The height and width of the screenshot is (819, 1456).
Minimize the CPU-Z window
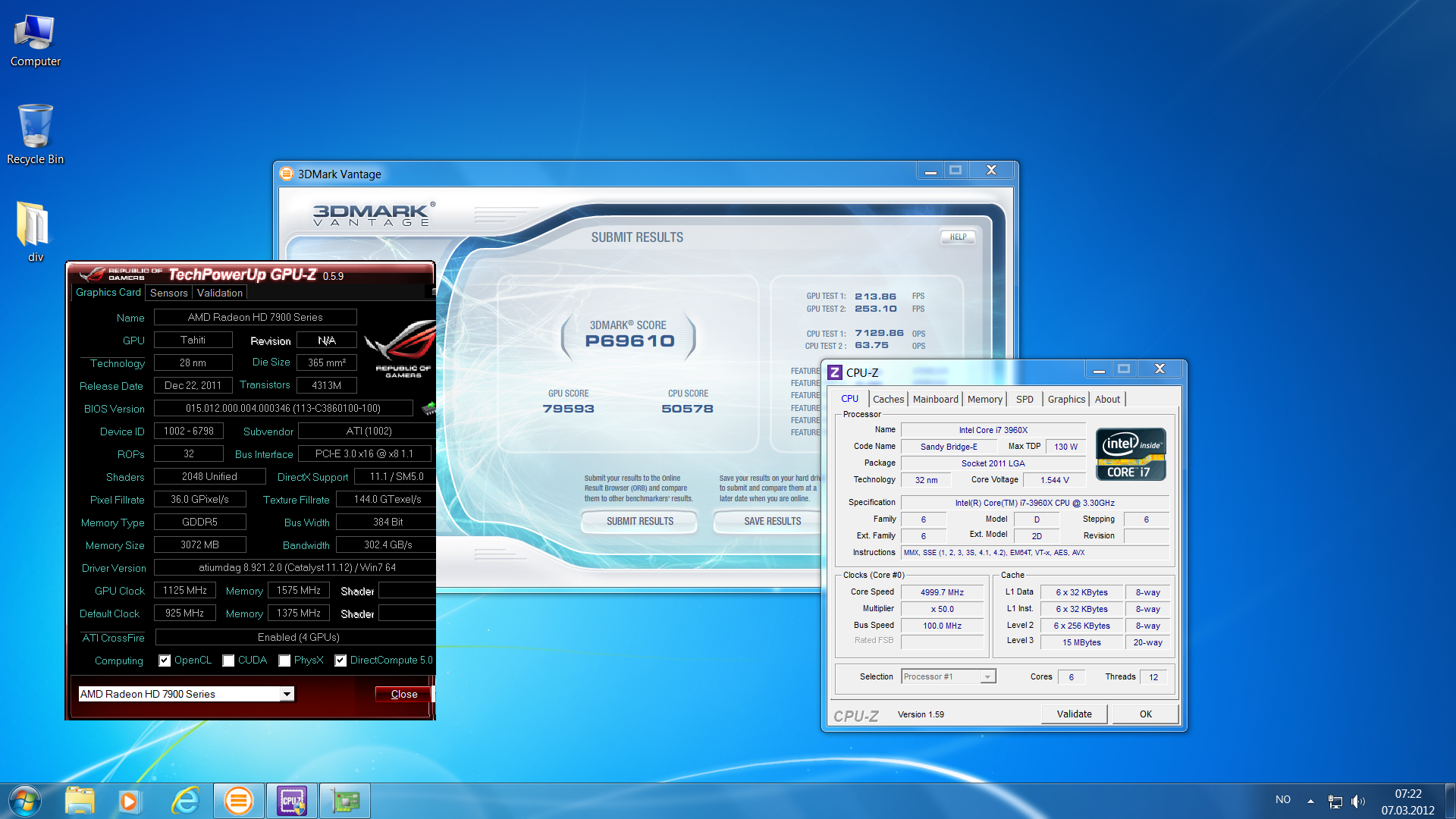pos(1099,369)
